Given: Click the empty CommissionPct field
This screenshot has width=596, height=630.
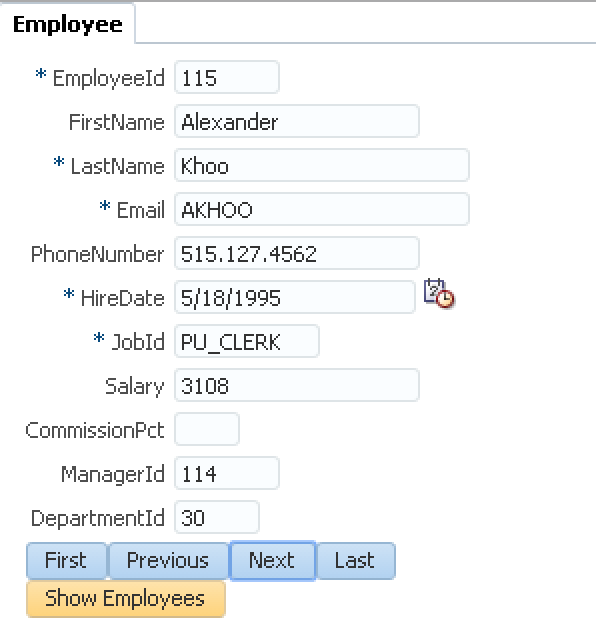Looking at the screenshot, I should (x=207, y=429).
